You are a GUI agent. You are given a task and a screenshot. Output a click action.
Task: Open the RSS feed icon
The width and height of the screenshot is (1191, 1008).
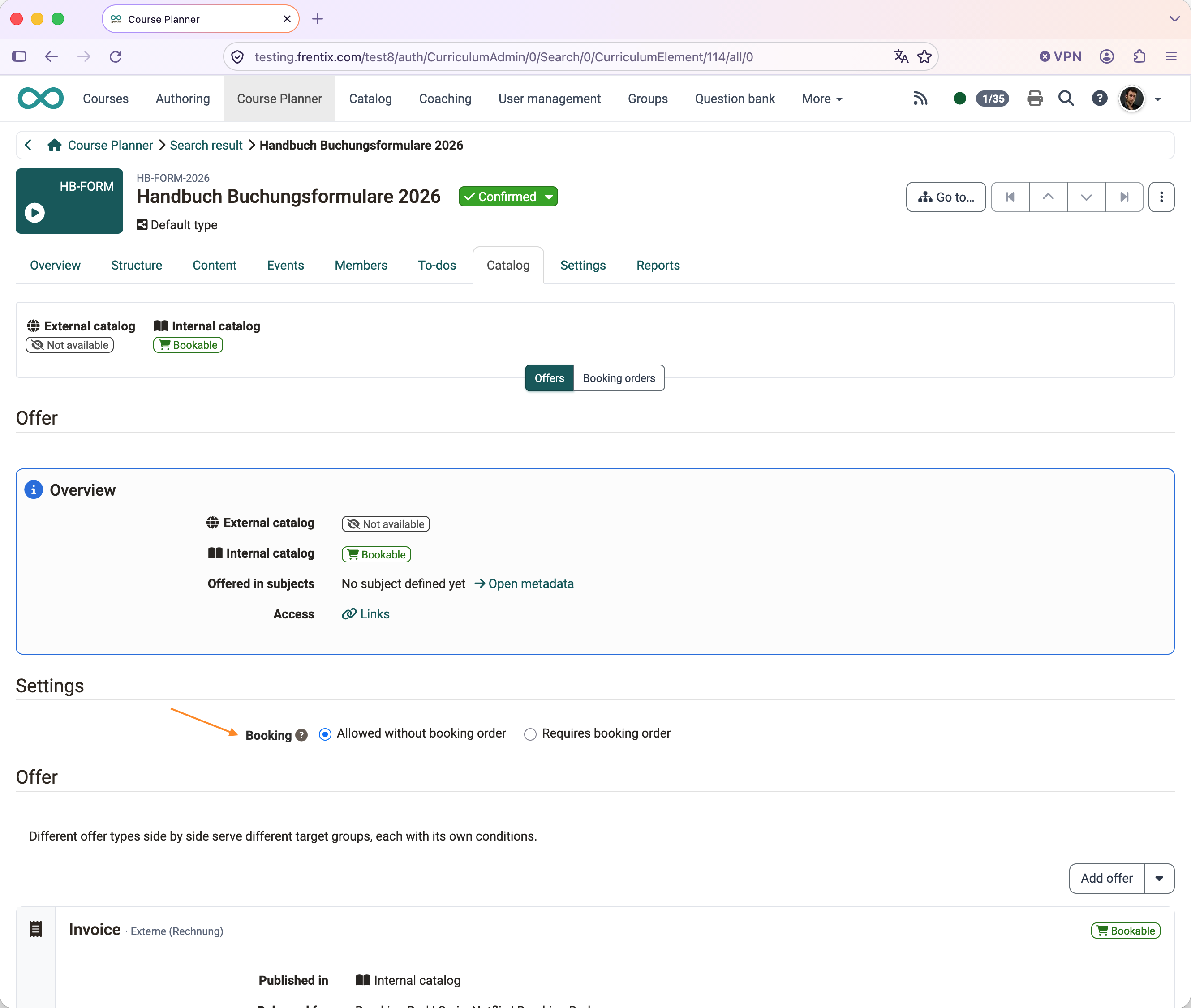[x=920, y=99]
